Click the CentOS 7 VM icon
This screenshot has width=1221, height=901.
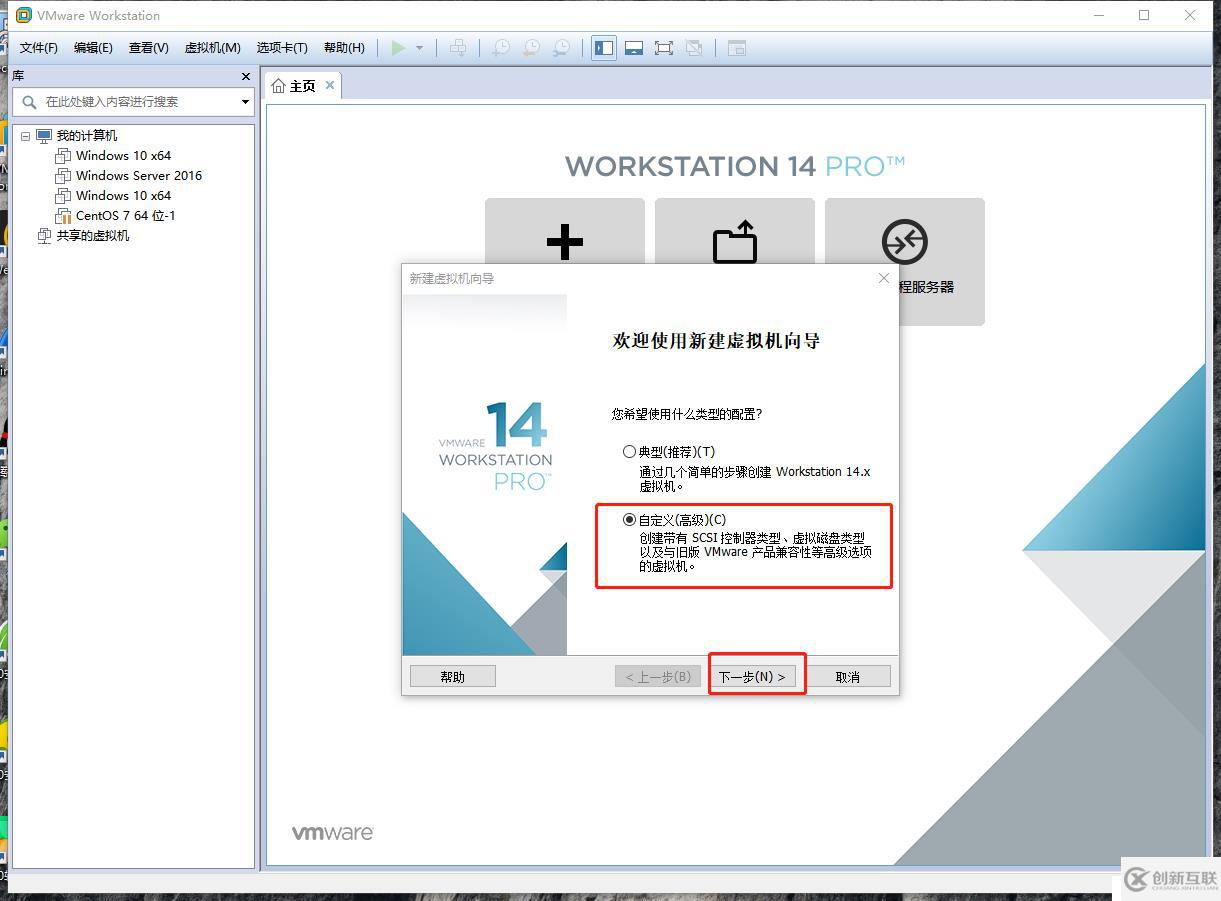[63, 216]
